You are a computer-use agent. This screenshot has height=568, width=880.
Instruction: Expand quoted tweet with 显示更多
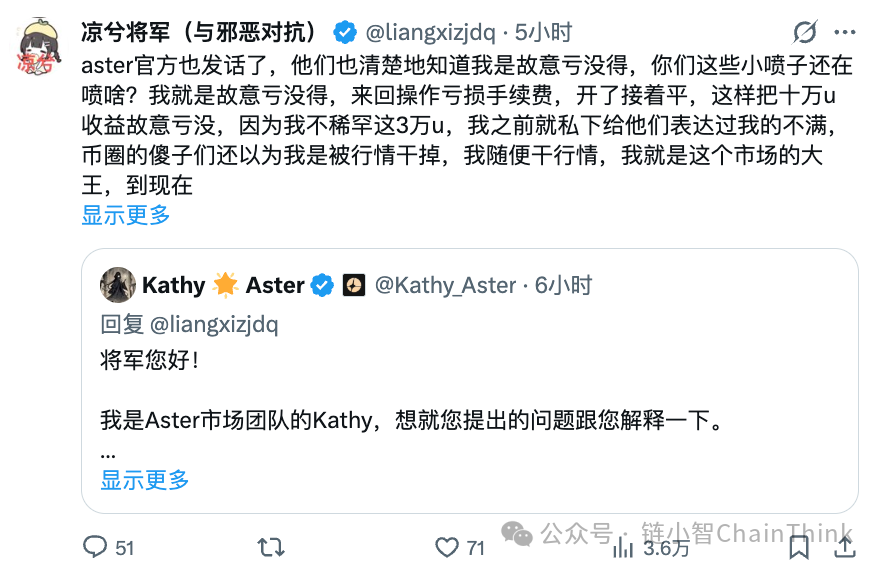pos(145,480)
